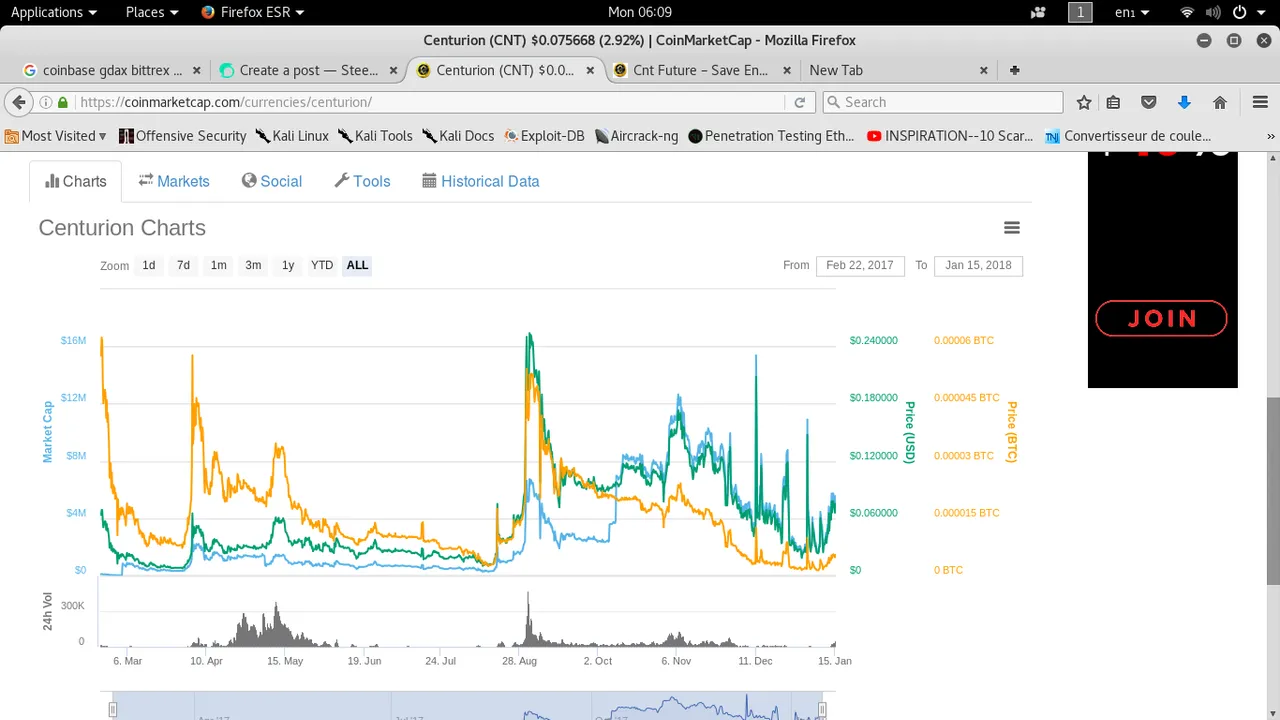The height and width of the screenshot is (720, 1280).
Task: Show more bookmarks chevron
Action: pyautogui.click(x=1271, y=136)
